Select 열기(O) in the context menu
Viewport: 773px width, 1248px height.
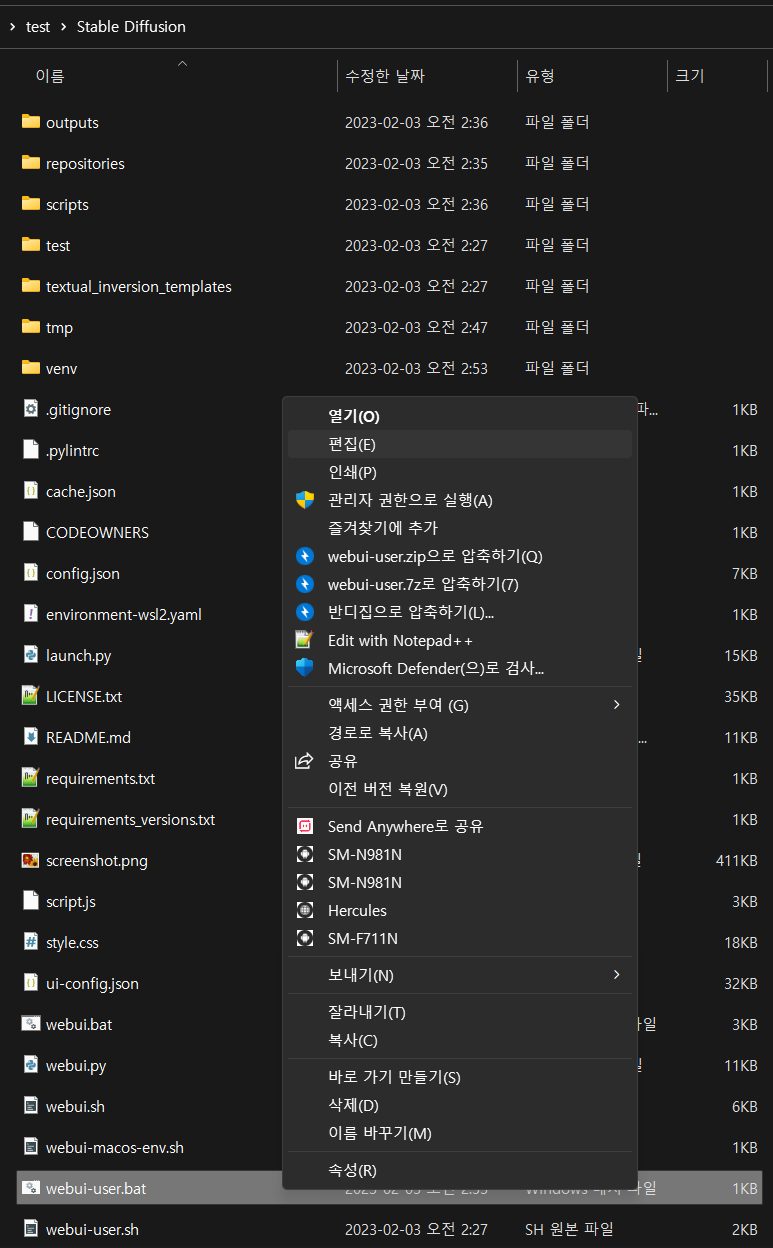460,416
